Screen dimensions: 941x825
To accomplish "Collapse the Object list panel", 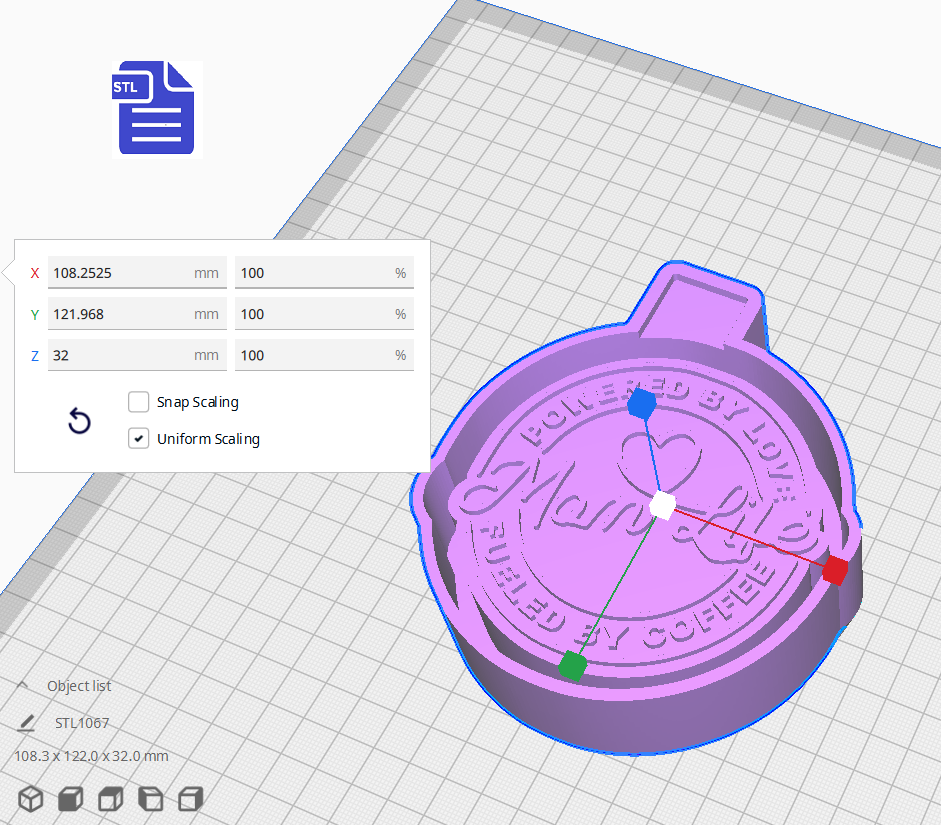I will click(22, 685).
